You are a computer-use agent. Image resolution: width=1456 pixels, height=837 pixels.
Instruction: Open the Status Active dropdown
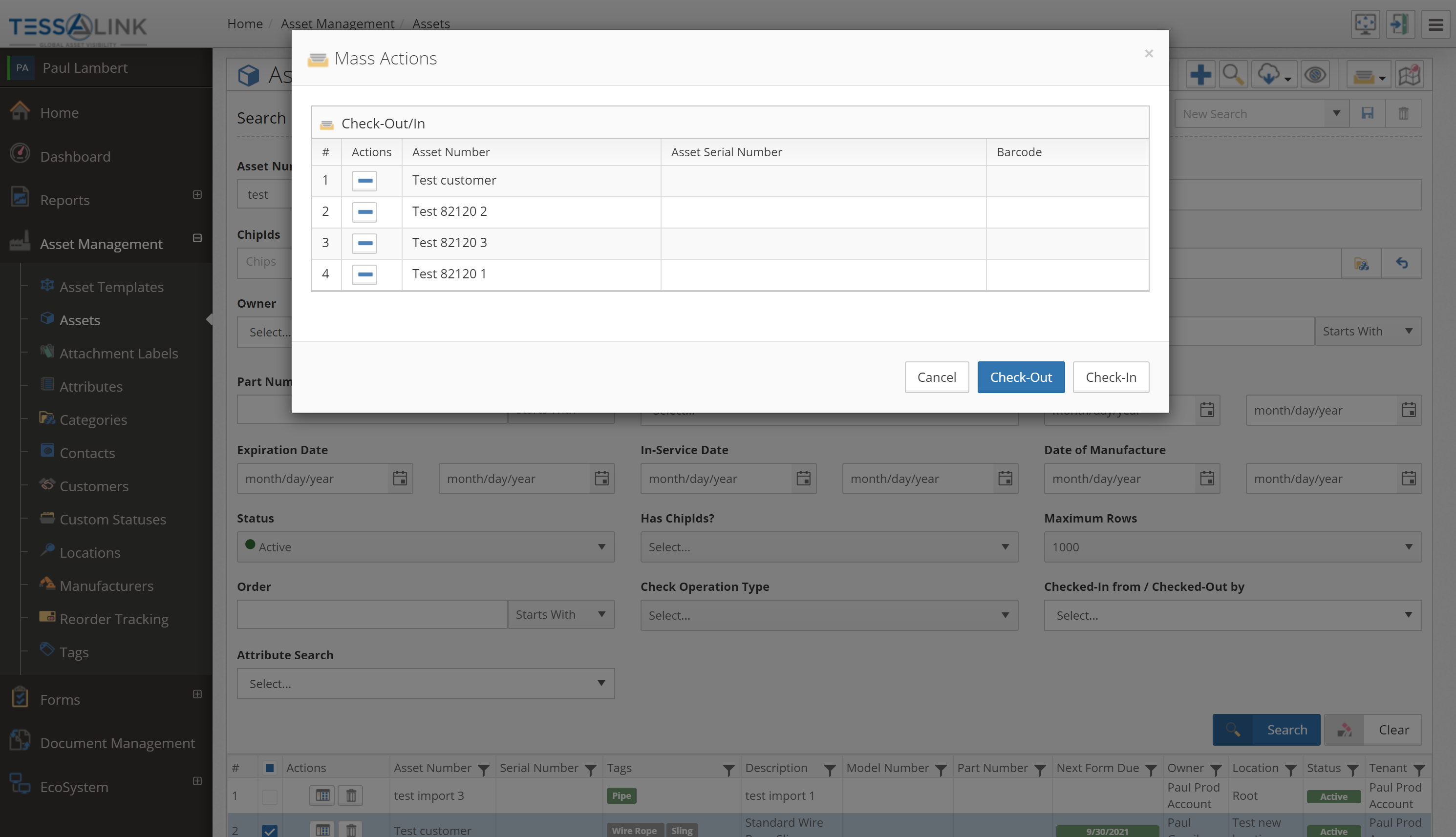[x=426, y=547]
